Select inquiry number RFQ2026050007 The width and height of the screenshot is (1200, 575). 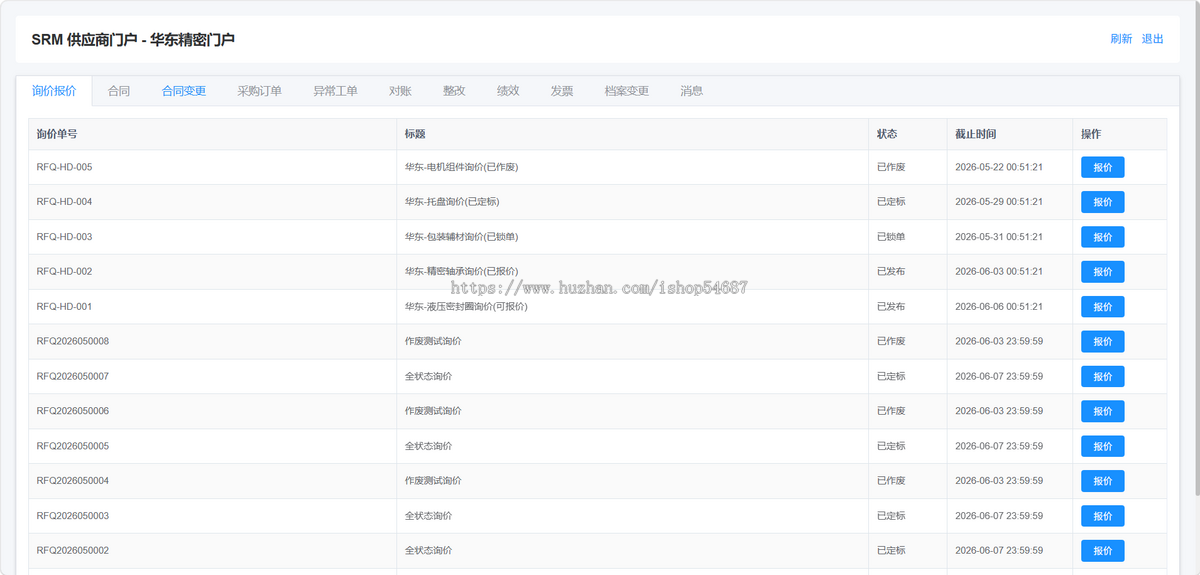click(x=73, y=376)
